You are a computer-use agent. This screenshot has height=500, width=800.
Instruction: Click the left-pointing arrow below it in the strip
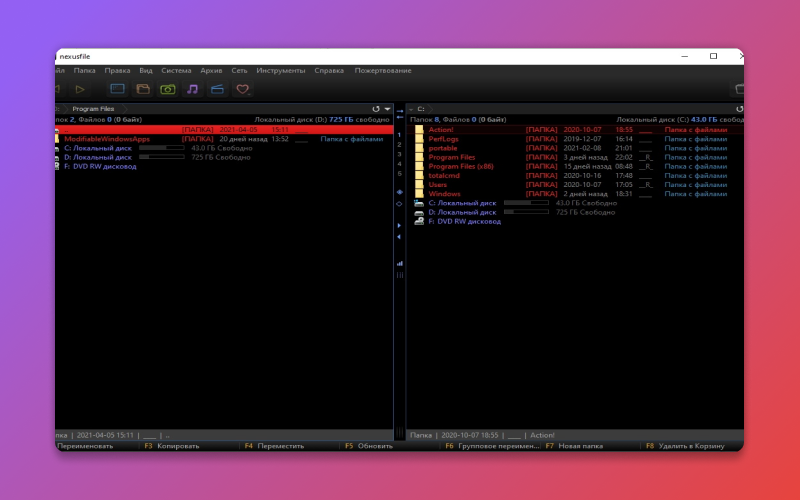pos(399,117)
